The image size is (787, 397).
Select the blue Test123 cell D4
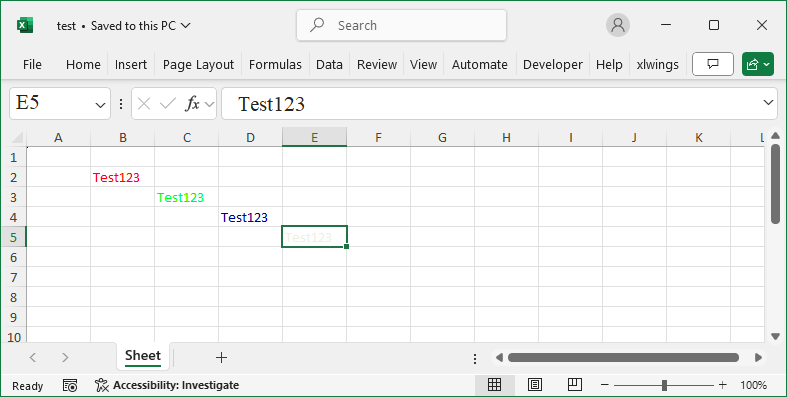click(x=250, y=217)
